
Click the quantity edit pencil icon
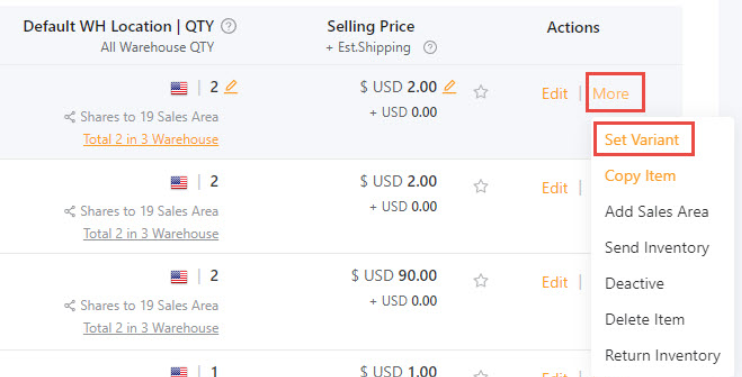click(231, 87)
